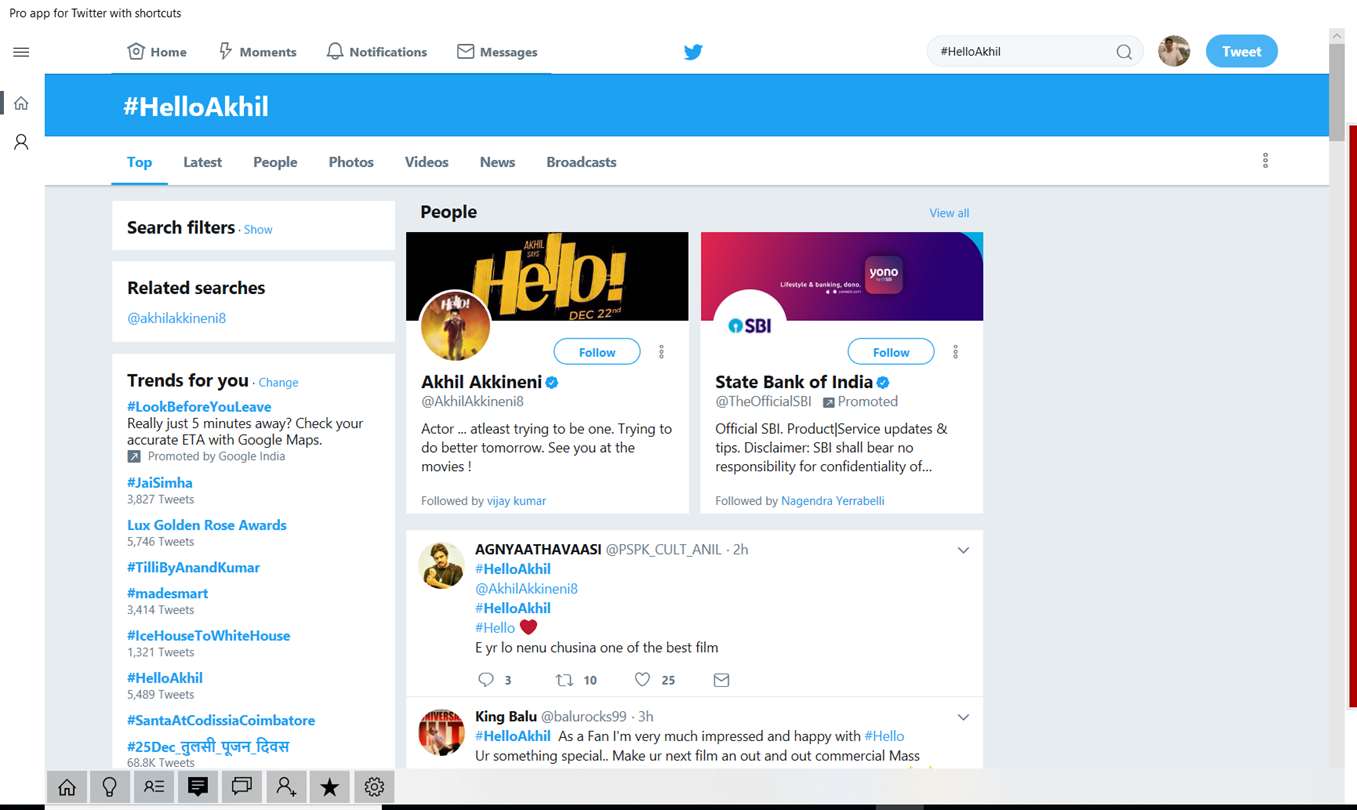Click Akhil Akkineni's round profile avatar
This screenshot has width=1357, height=810.
coord(456,325)
